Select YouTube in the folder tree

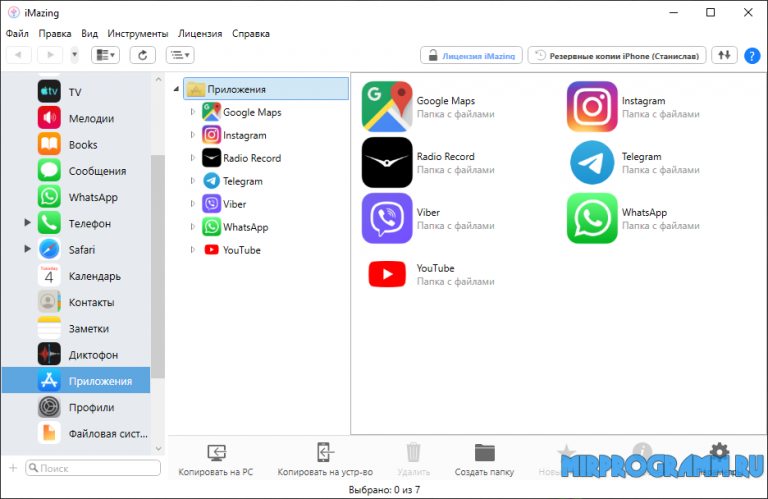[241, 250]
